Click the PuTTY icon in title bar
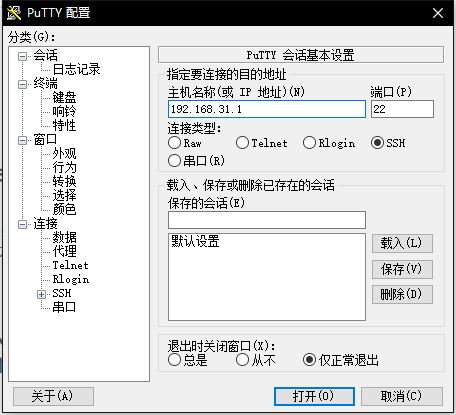Screen dimensions: 456x415 click(14, 13)
